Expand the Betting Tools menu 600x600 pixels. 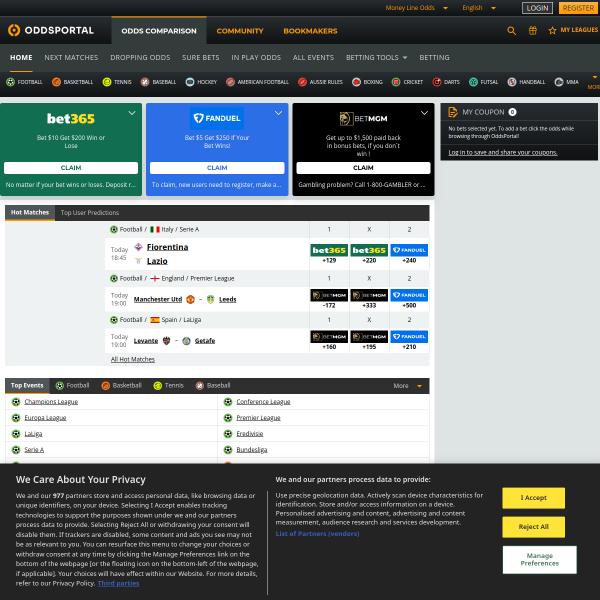tap(377, 58)
